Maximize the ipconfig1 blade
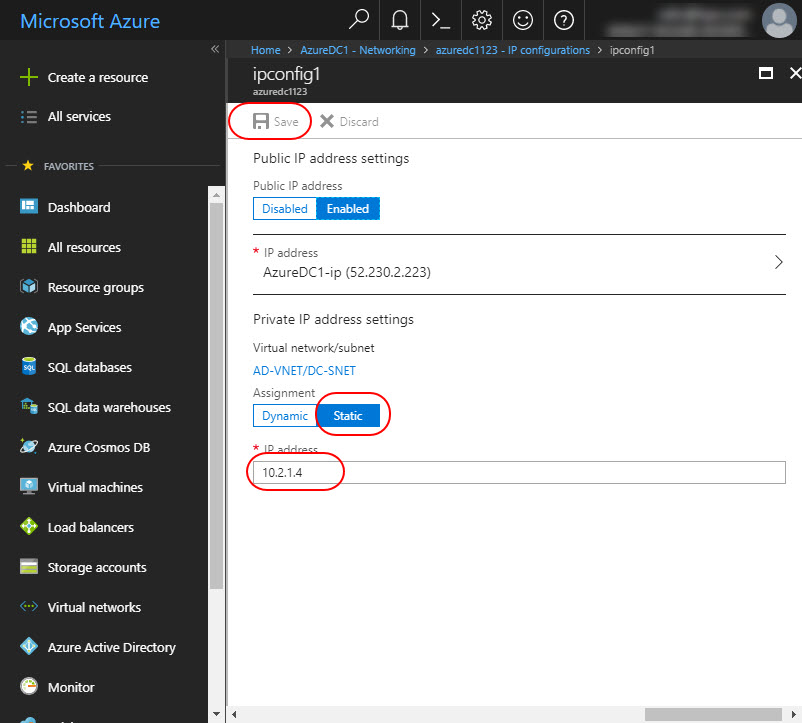The width and height of the screenshot is (802, 723). pyautogui.click(x=766, y=74)
